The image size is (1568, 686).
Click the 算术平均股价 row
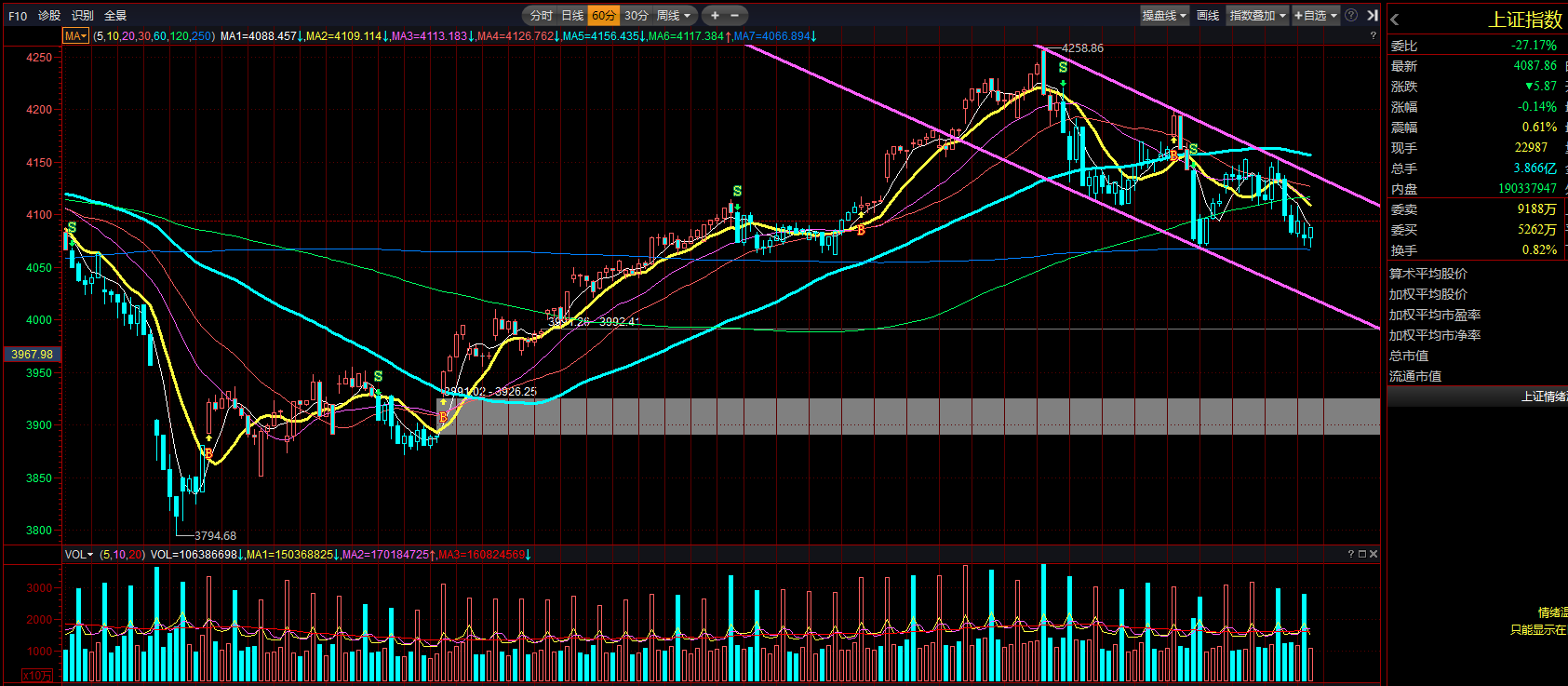1428,274
